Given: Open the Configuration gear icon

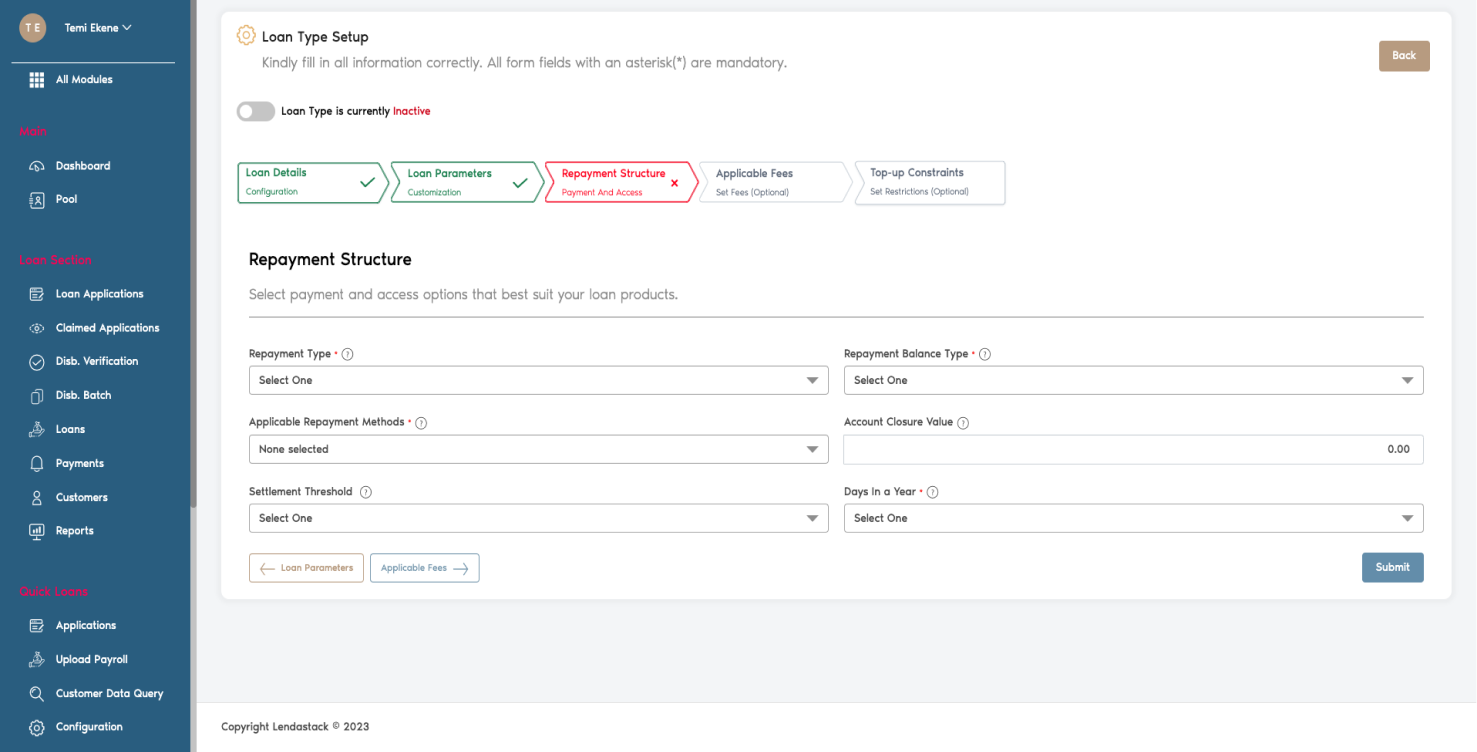Looking at the screenshot, I should (x=36, y=727).
